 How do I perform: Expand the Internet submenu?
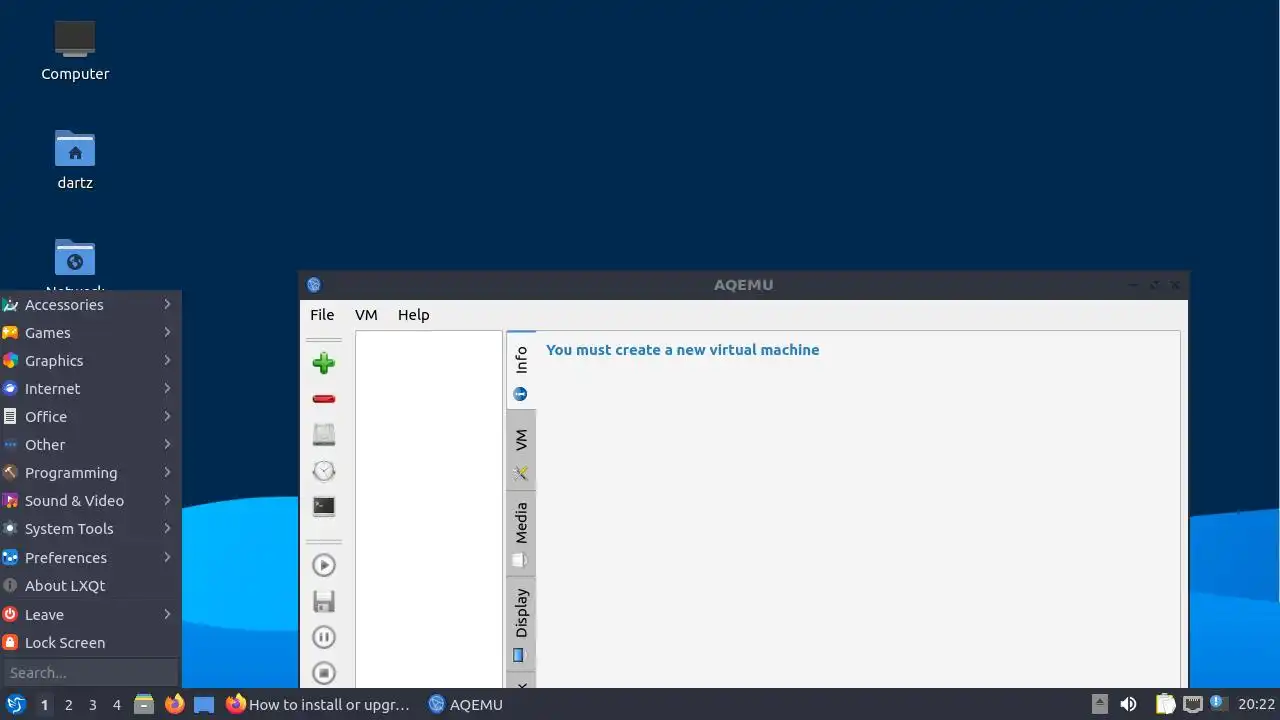pyautogui.click(x=90, y=389)
